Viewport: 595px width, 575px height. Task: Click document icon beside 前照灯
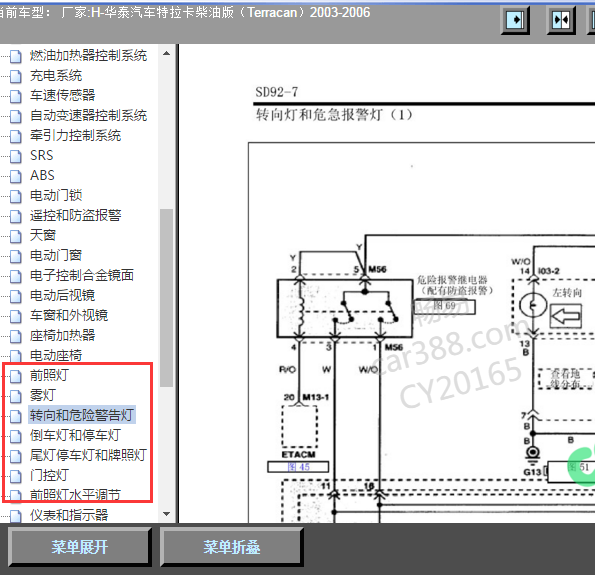(x=16, y=376)
